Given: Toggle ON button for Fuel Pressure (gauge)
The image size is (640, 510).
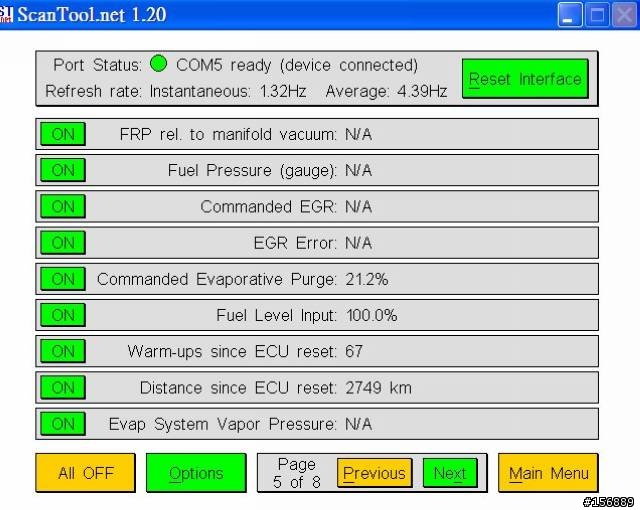Looking at the screenshot, I should tap(63, 170).
